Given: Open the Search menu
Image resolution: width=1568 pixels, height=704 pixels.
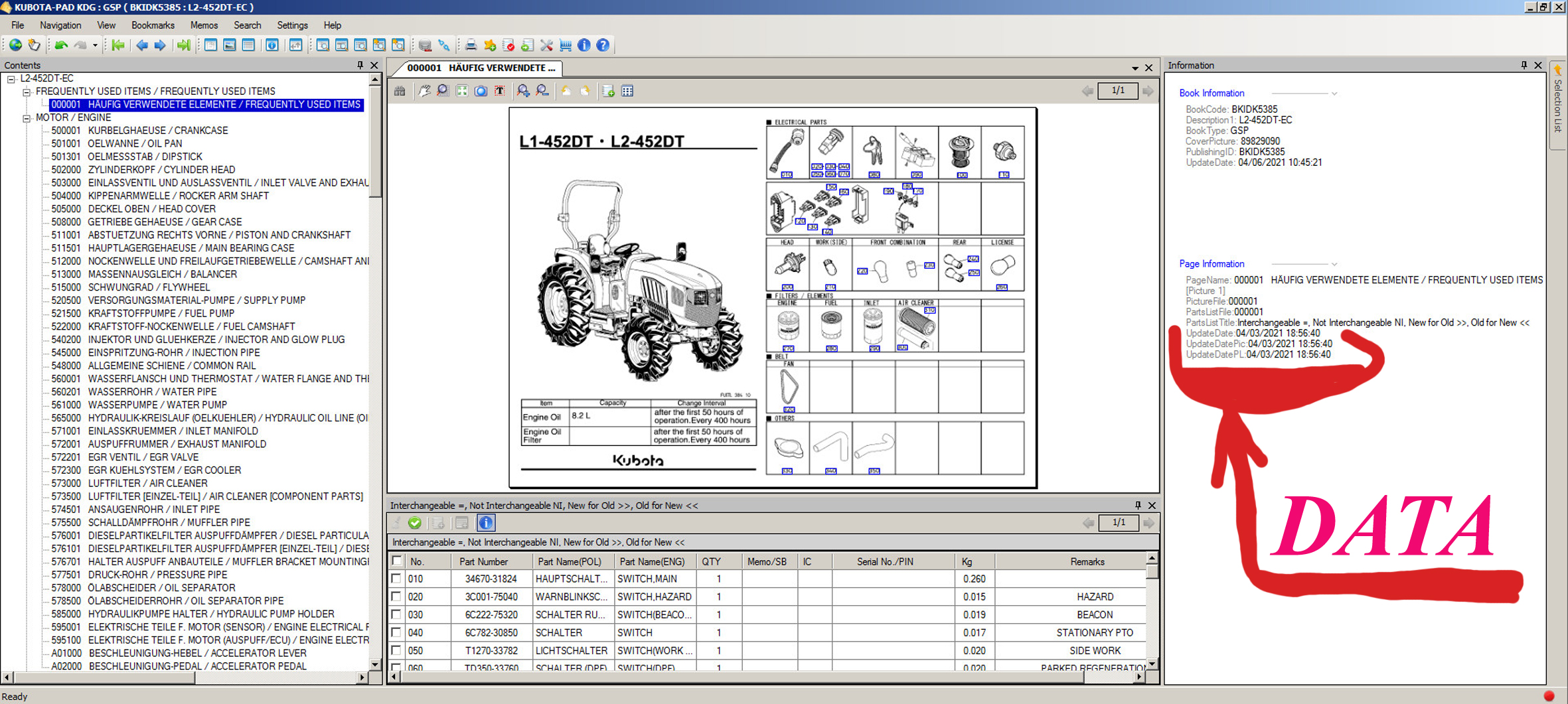Looking at the screenshot, I should click(247, 25).
